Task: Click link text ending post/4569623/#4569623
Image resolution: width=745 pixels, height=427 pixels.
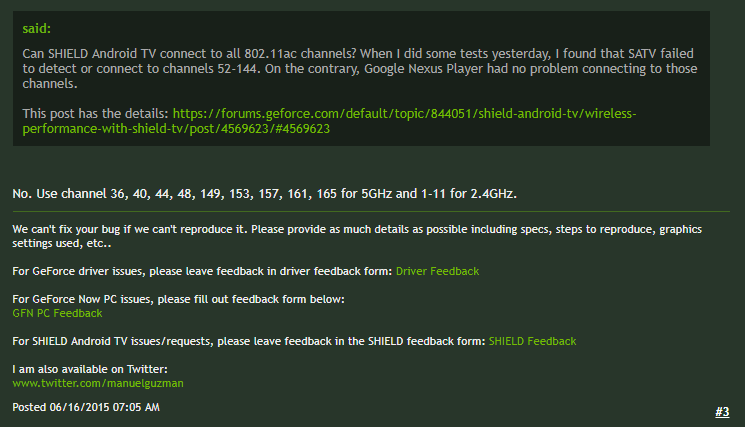Action: [x=176, y=129]
